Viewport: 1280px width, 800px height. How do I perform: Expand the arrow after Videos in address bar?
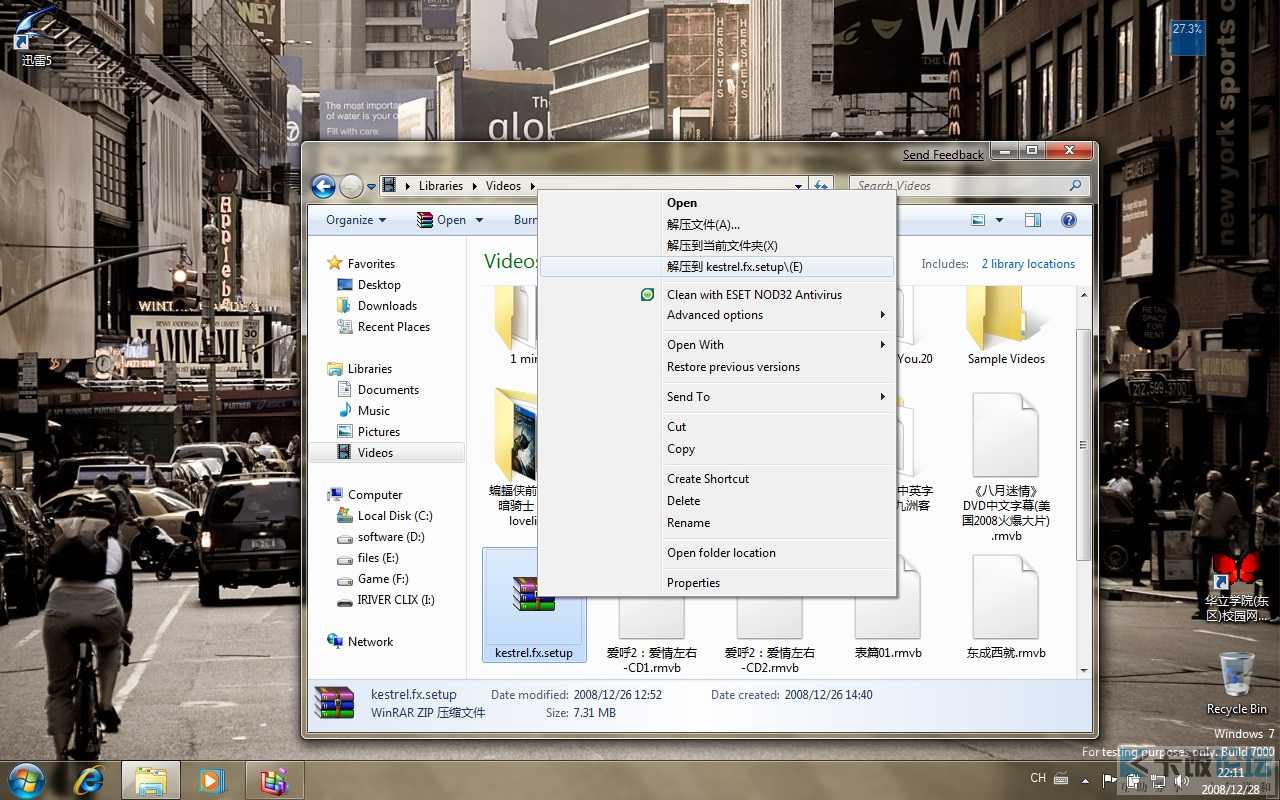pyautogui.click(x=533, y=186)
